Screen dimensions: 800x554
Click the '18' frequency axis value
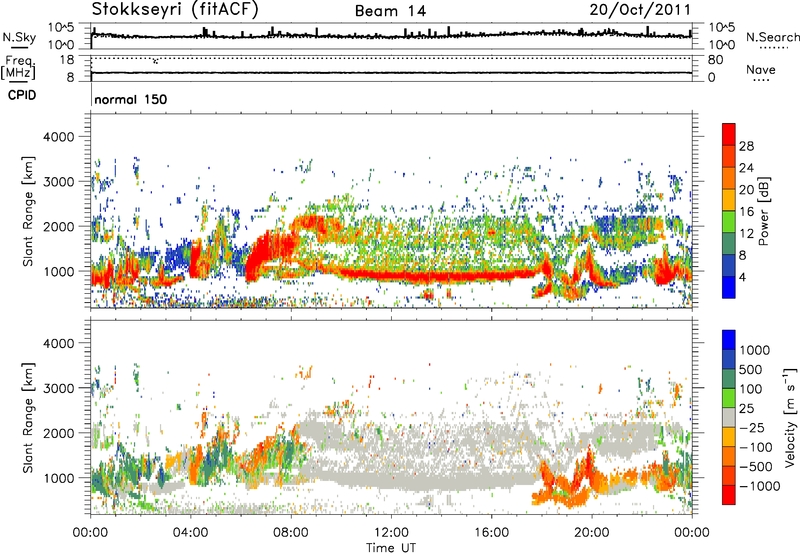coord(67,60)
